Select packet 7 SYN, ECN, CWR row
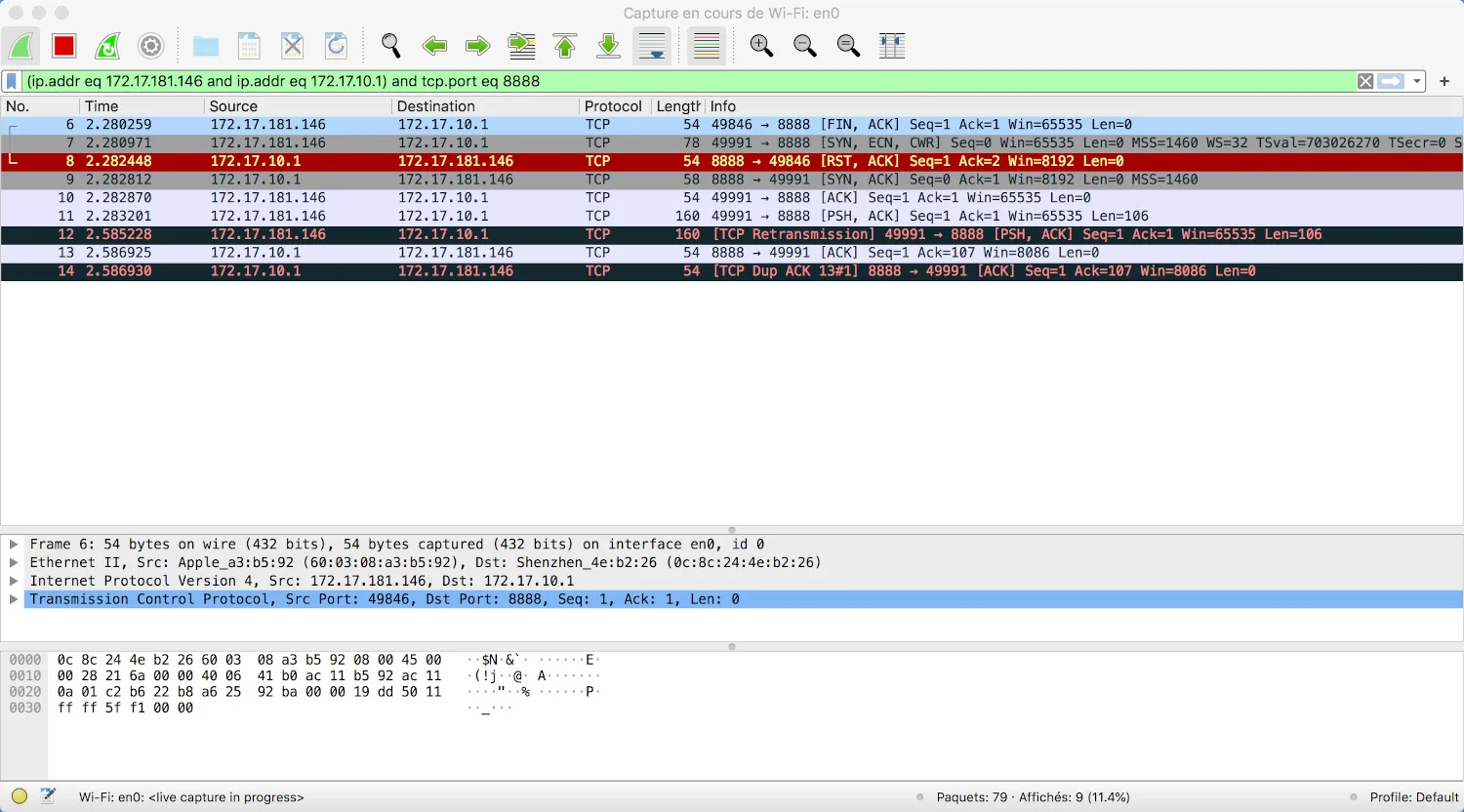This screenshot has height=812, width=1464. pos(732,142)
